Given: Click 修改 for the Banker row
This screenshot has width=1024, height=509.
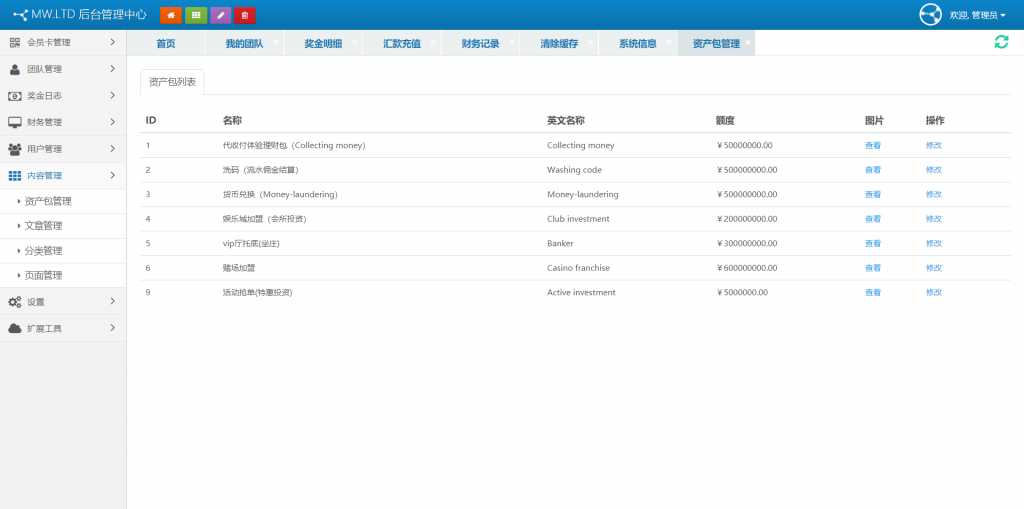Looking at the screenshot, I should (934, 244).
